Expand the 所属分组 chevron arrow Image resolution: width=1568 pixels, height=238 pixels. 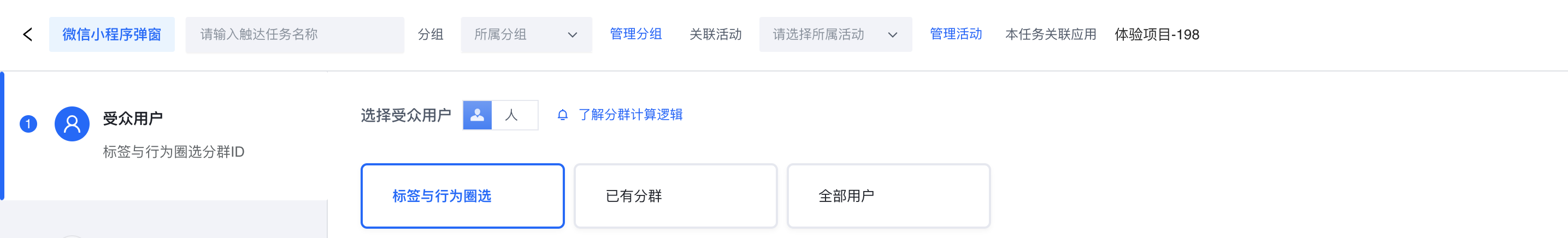pyautogui.click(x=572, y=35)
